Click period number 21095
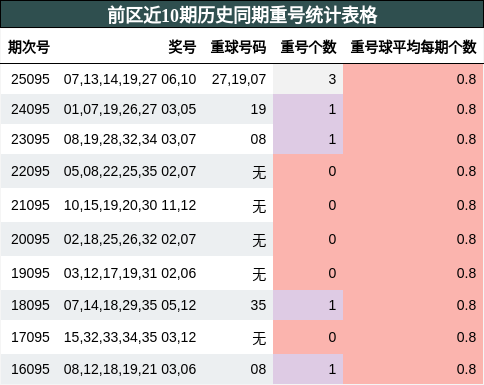The width and height of the screenshot is (484, 385). (x=30, y=205)
